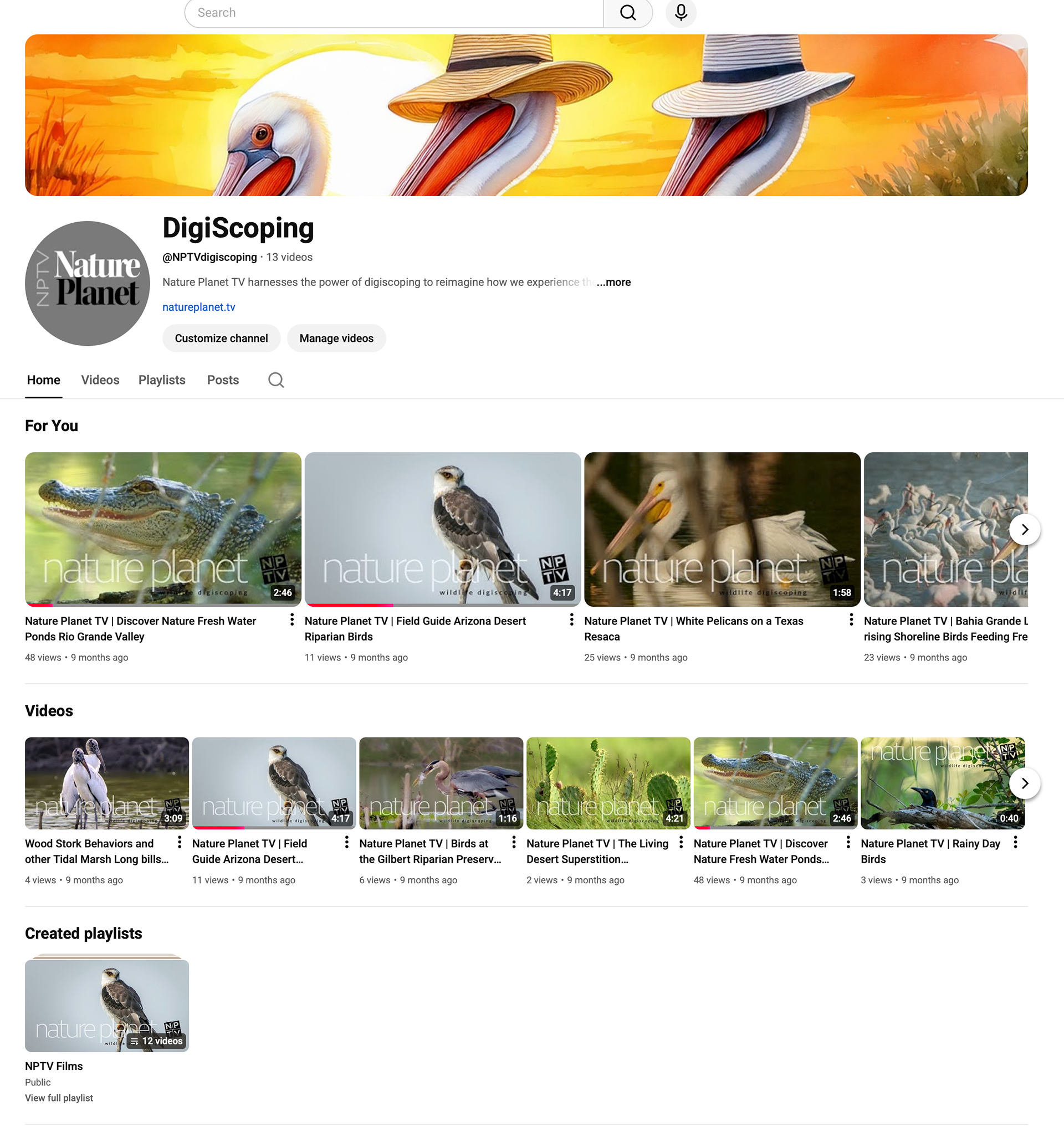Open the NPTV Films playlist thumbnail
Screen dimensions: 1064x1127
tap(106, 1006)
